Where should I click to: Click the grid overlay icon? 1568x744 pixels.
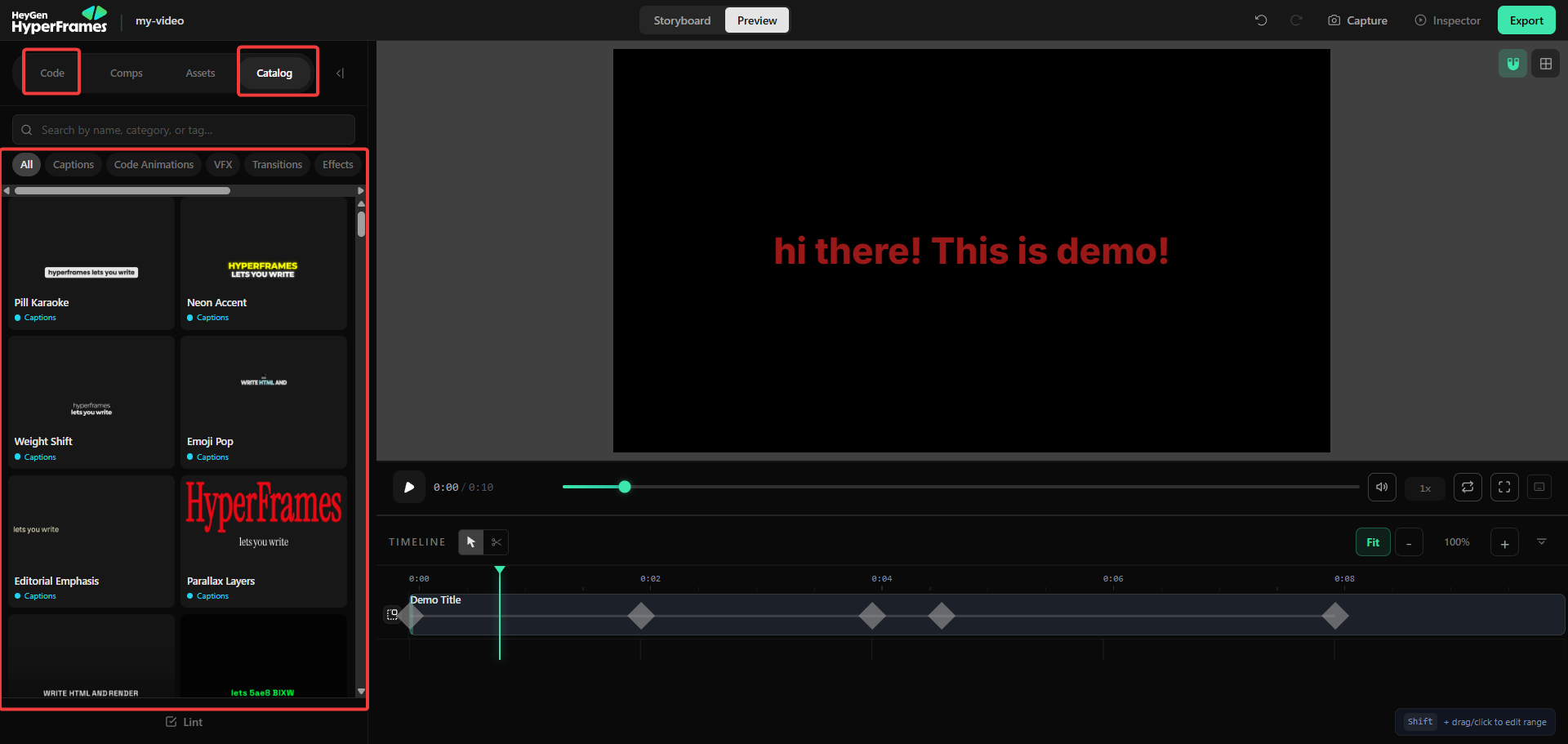click(1546, 64)
